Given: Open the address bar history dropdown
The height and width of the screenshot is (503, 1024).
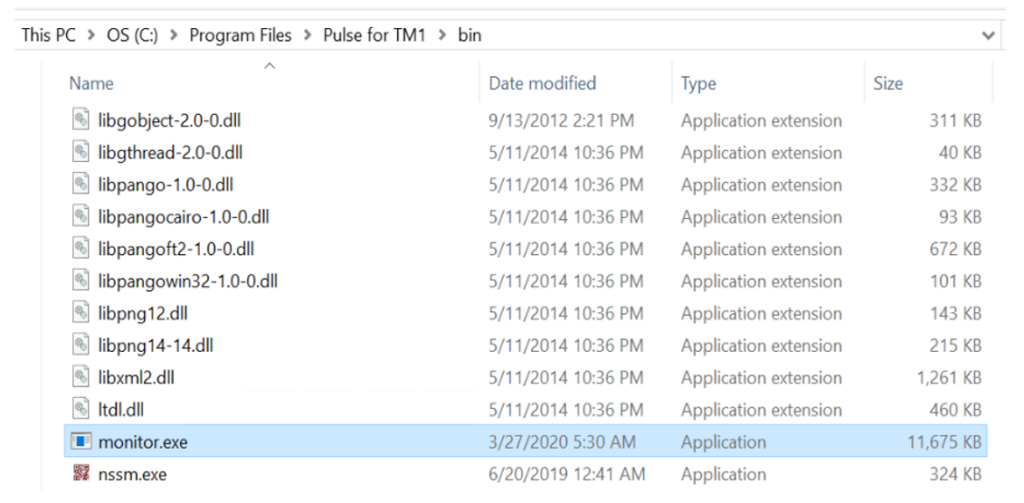Looking at the screenshot, I should [988, 36].
